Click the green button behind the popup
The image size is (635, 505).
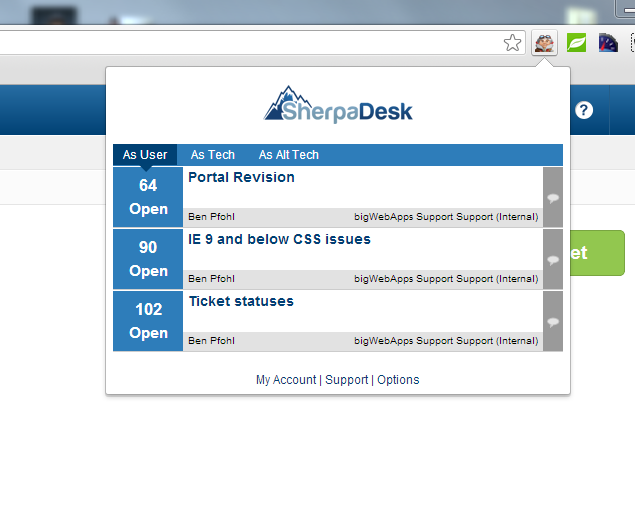click(x=597, y=253)
